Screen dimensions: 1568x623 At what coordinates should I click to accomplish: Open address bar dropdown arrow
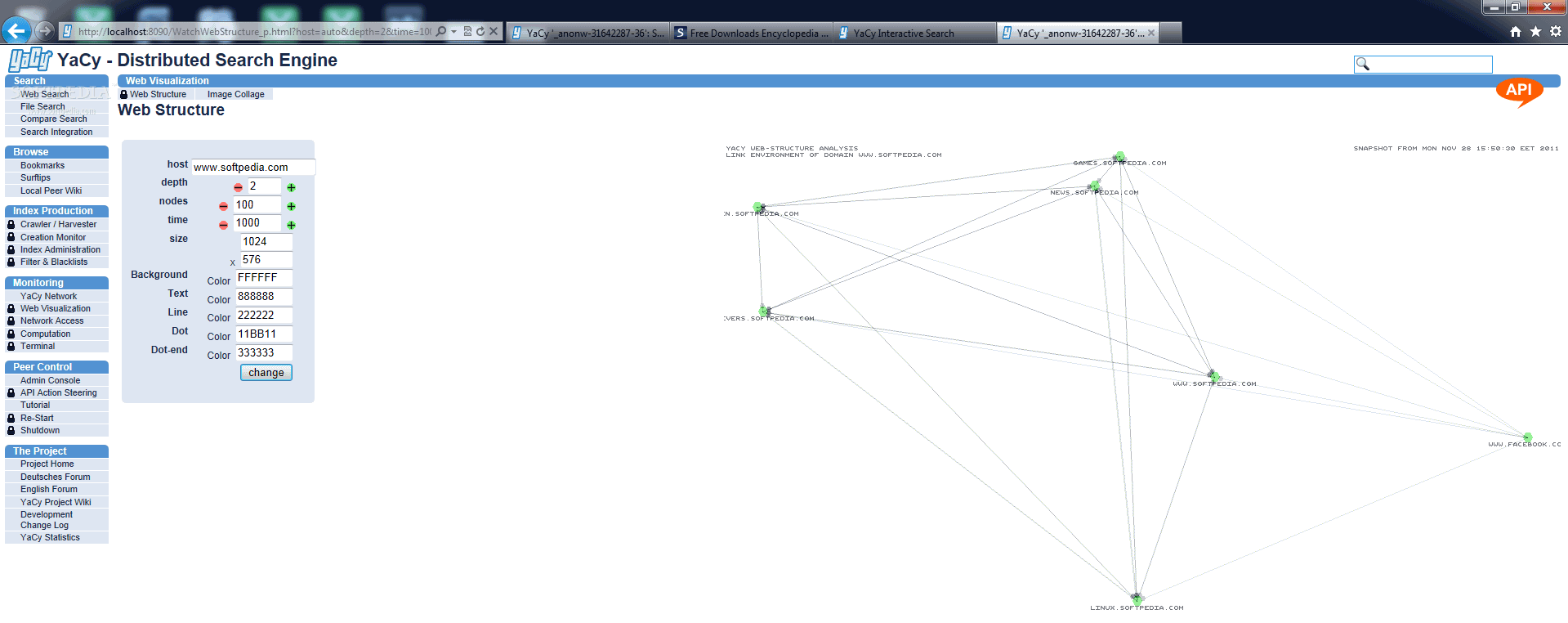click(x=453, y=31)
